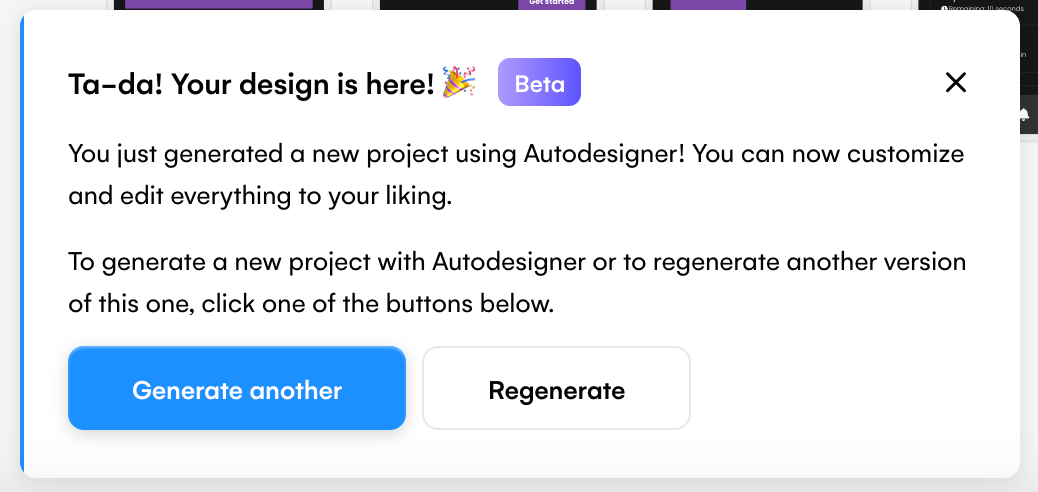Click "Autodesigner" in the second paragraph
The width and height of the screenshot is (1038, 492).
tap(509, 262)
